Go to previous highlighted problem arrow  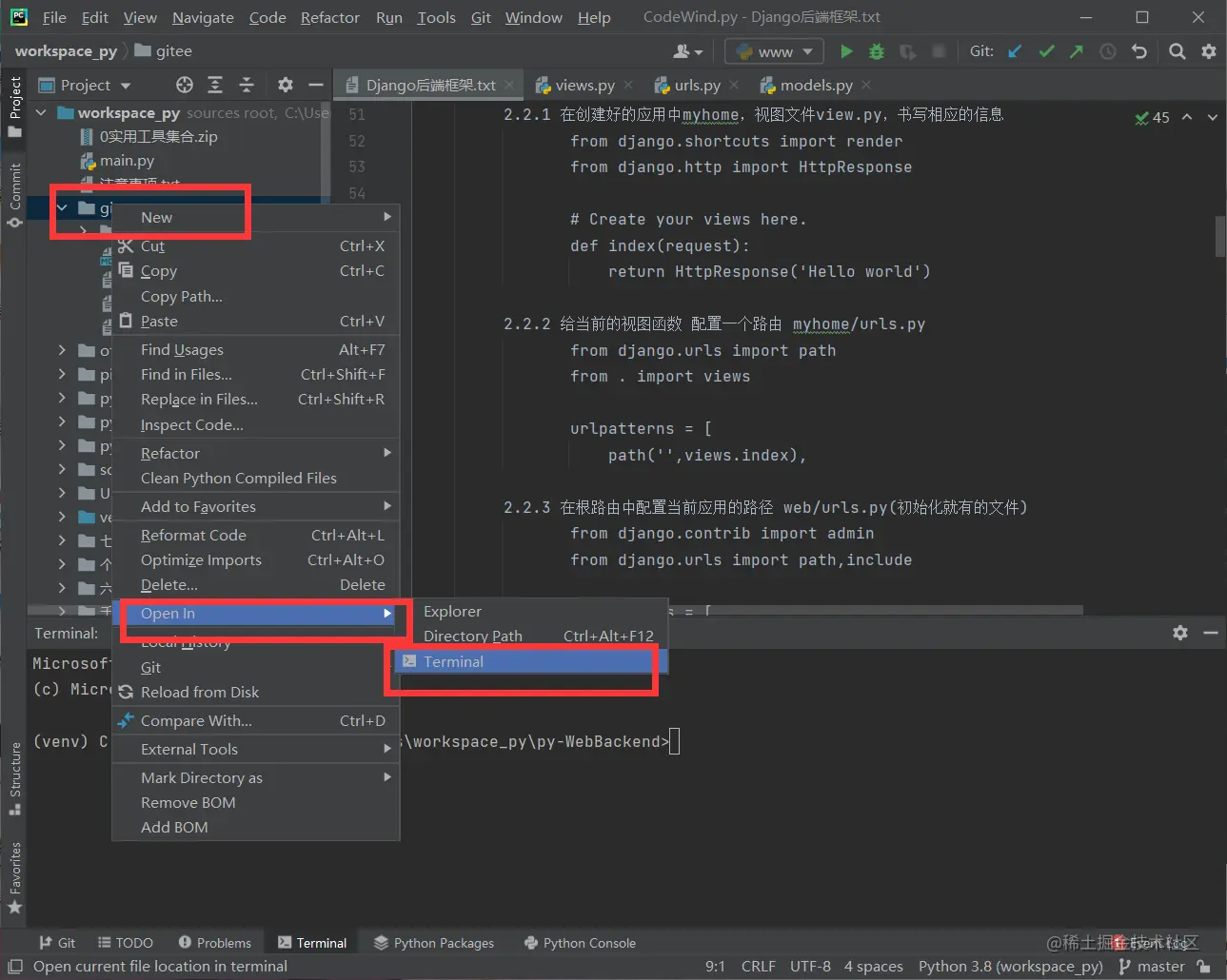pyautogui.click(x=1187, y=117)
